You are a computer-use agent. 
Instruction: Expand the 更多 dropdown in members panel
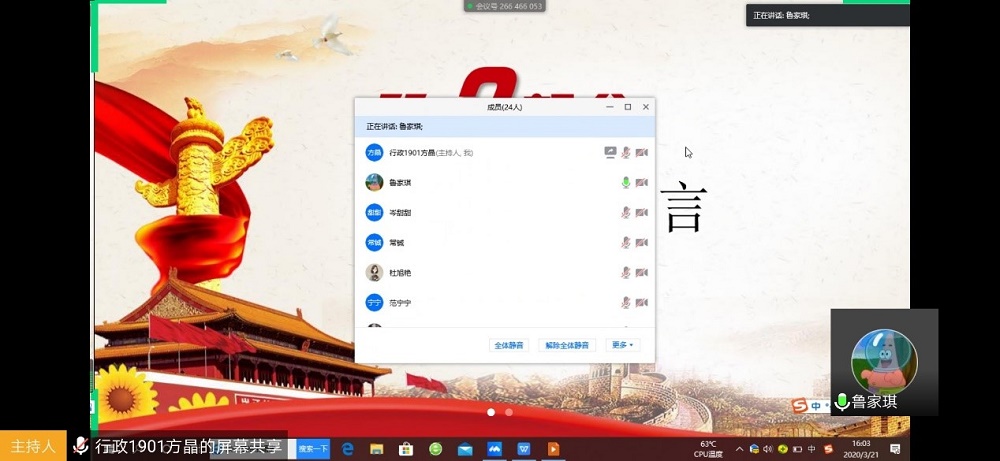pos(622,345)
